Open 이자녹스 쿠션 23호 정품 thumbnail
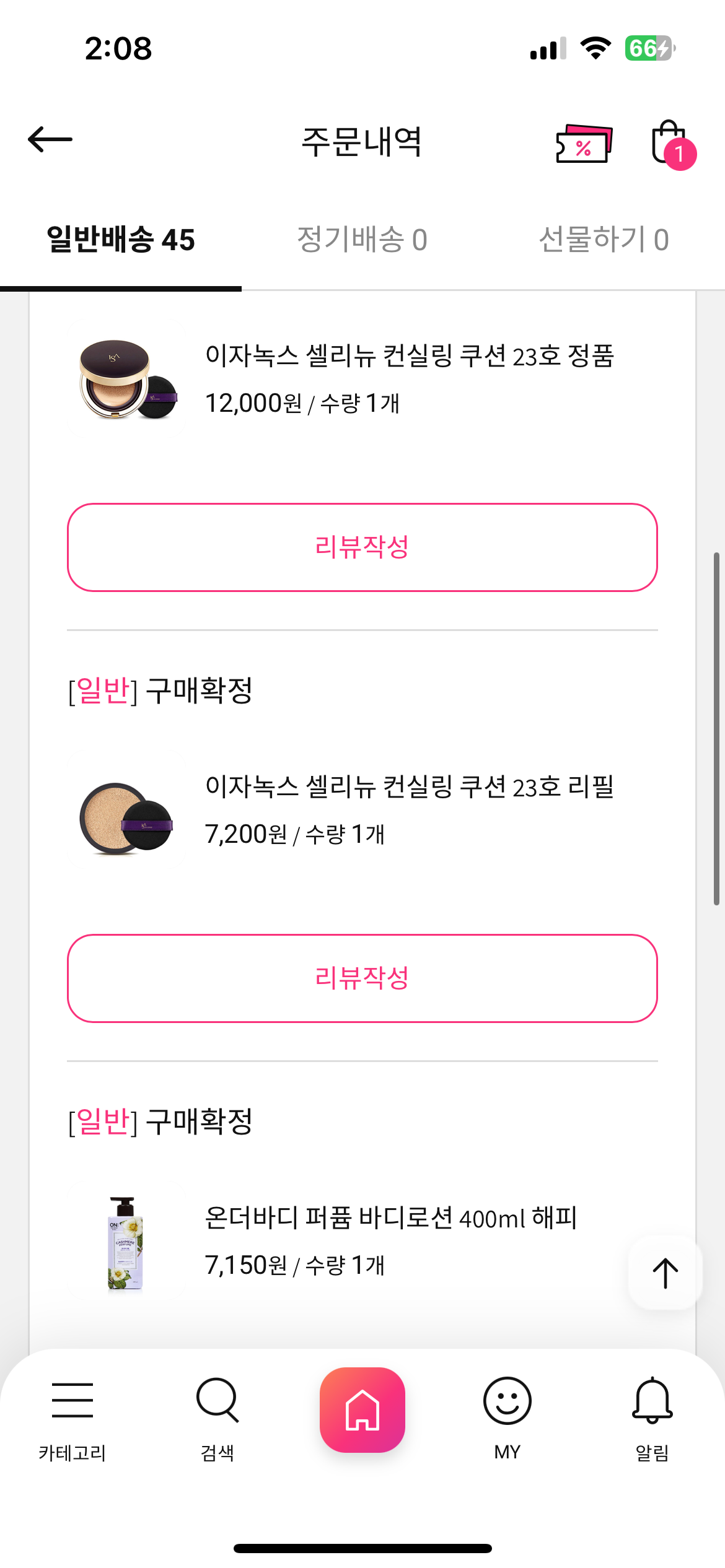Screen dimensions: 725x1568 pyautogui.click(x=127, y=379)
